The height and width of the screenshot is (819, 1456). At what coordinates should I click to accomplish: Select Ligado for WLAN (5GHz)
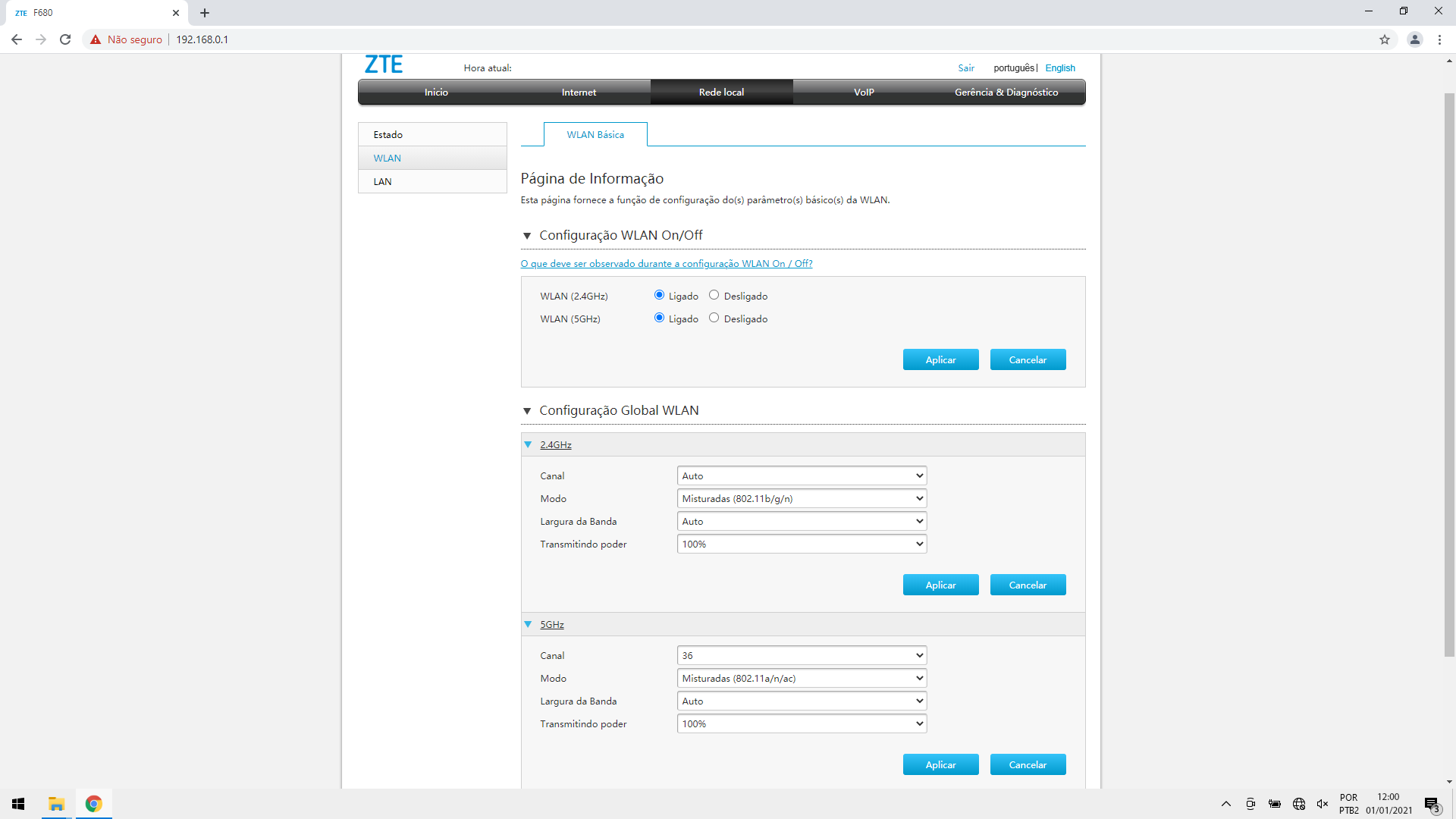coord(658,318)
